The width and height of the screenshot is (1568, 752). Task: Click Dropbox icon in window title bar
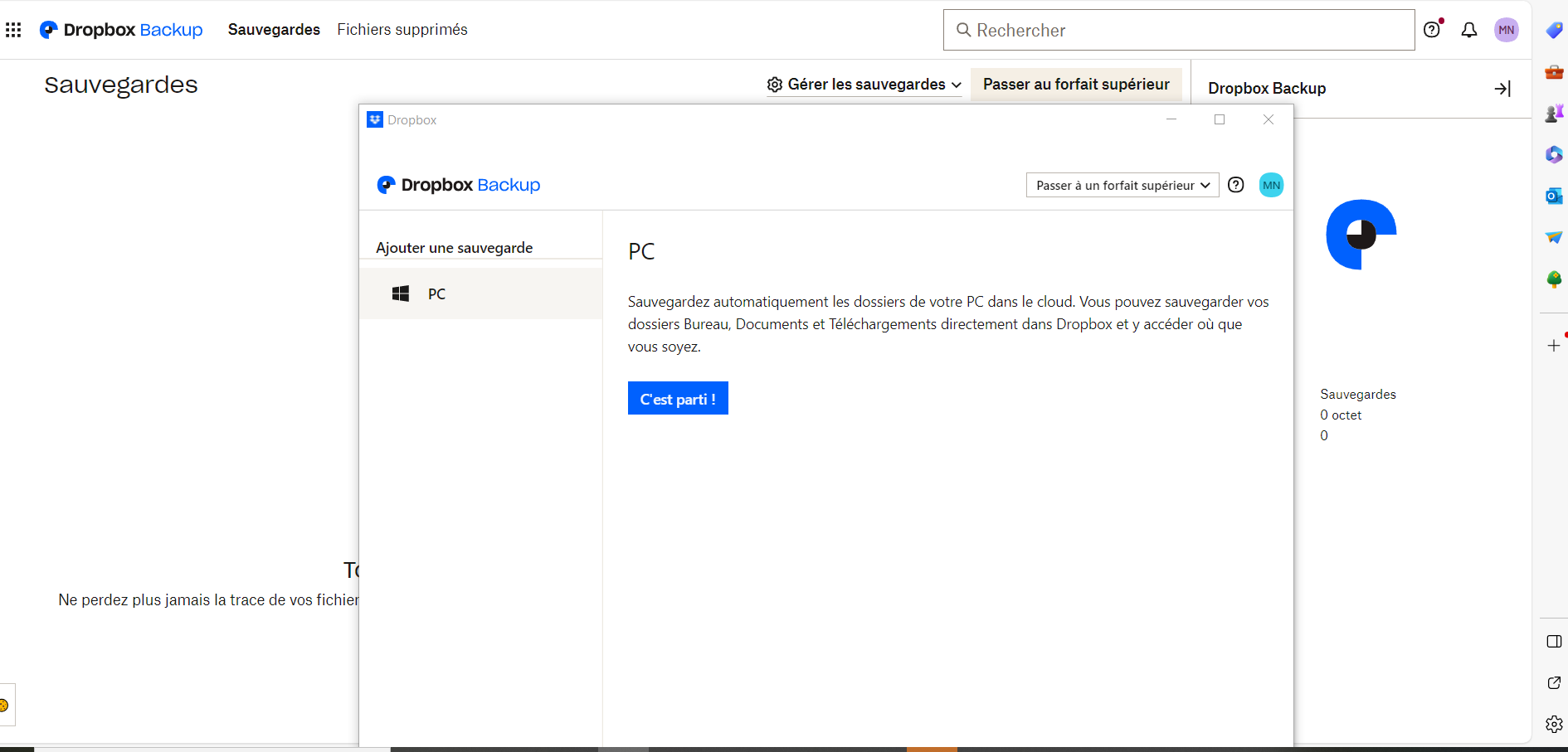pyautogui.click(x=375, y=119)
